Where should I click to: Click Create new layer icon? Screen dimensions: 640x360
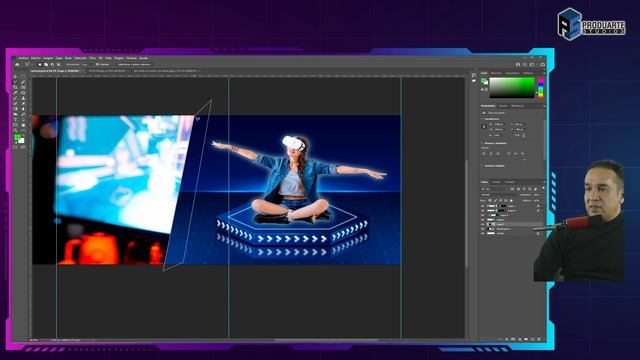pyautogui.click(x=533, y=339)
